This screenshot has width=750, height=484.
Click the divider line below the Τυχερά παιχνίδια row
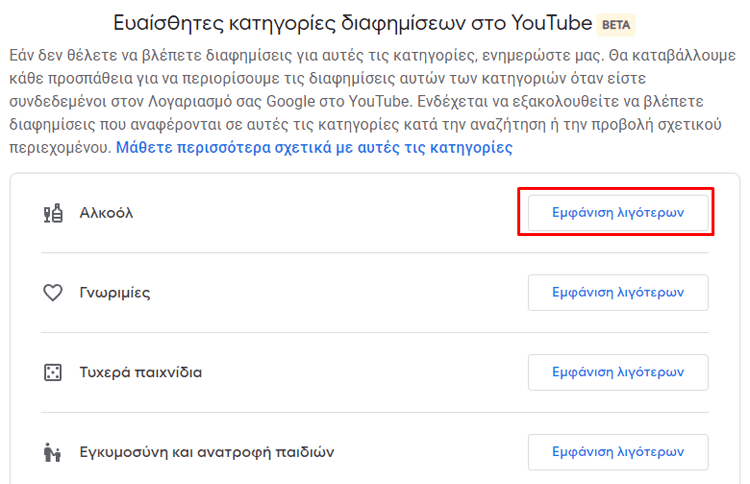coord(375,412)
